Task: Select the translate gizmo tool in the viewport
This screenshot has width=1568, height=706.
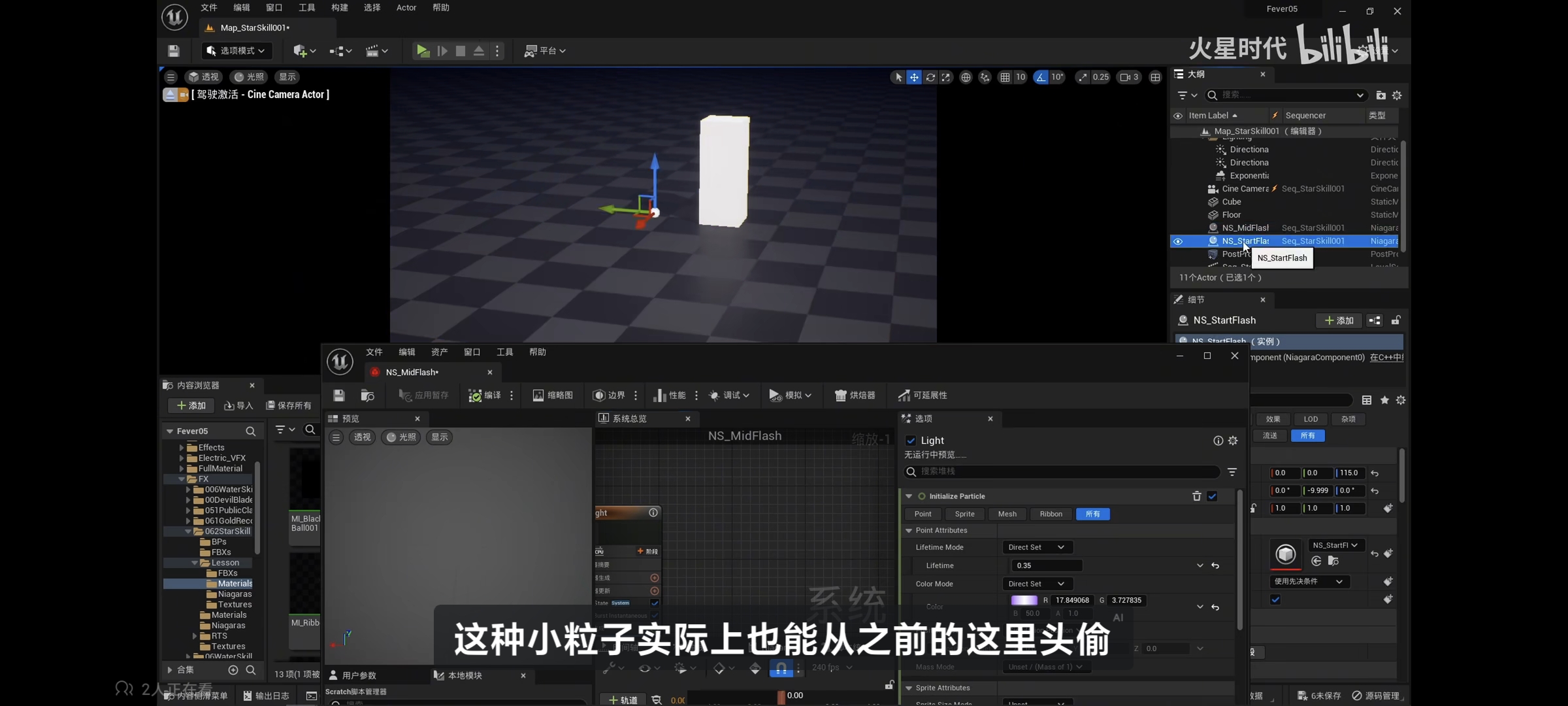Action: [914, 77]
